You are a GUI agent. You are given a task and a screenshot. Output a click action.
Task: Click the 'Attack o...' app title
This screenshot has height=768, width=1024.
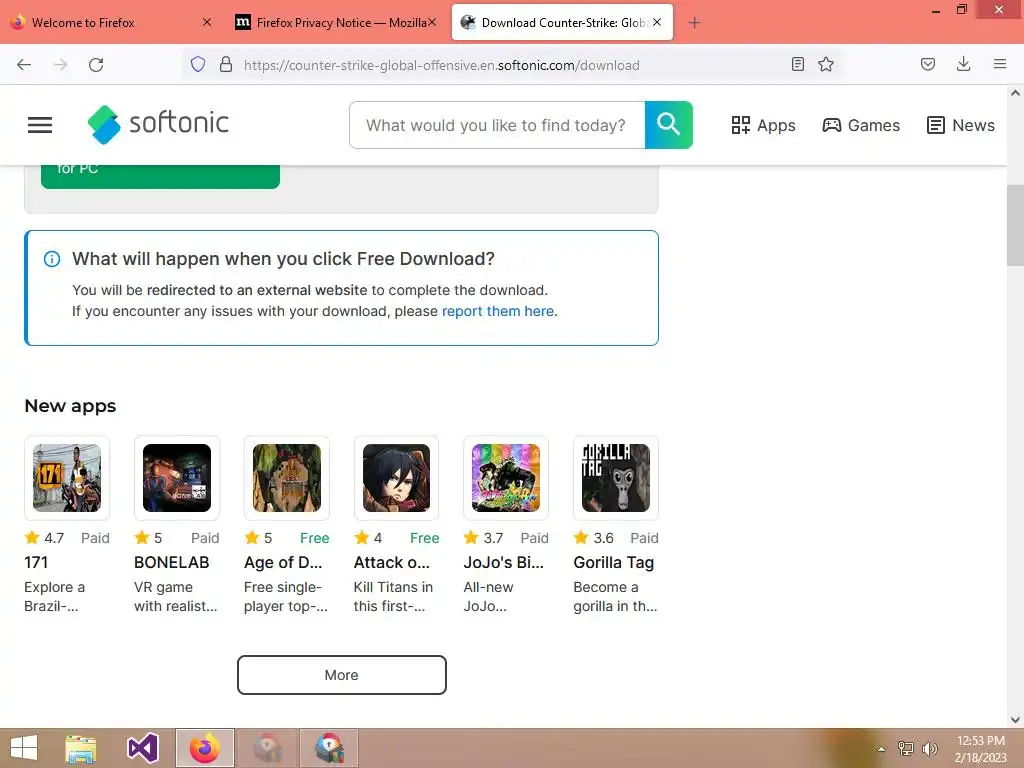[392, 562]
